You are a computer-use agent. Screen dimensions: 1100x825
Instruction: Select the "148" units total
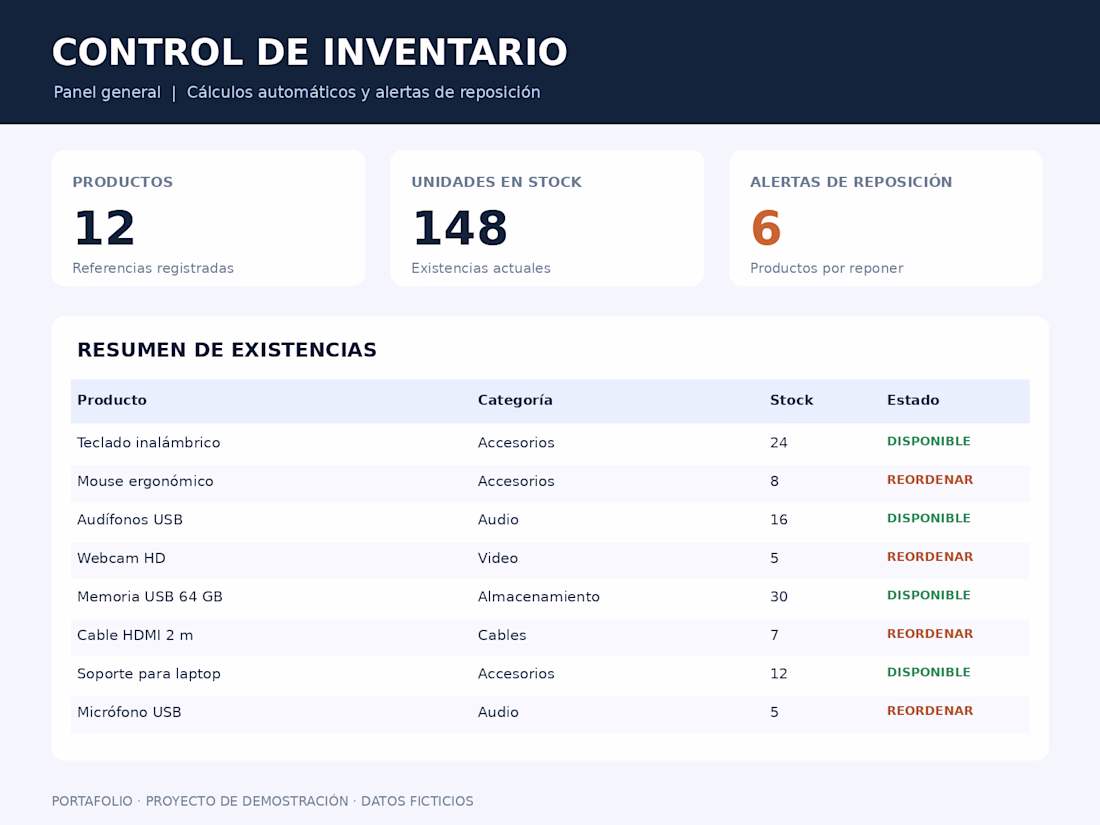coord(460,228)
